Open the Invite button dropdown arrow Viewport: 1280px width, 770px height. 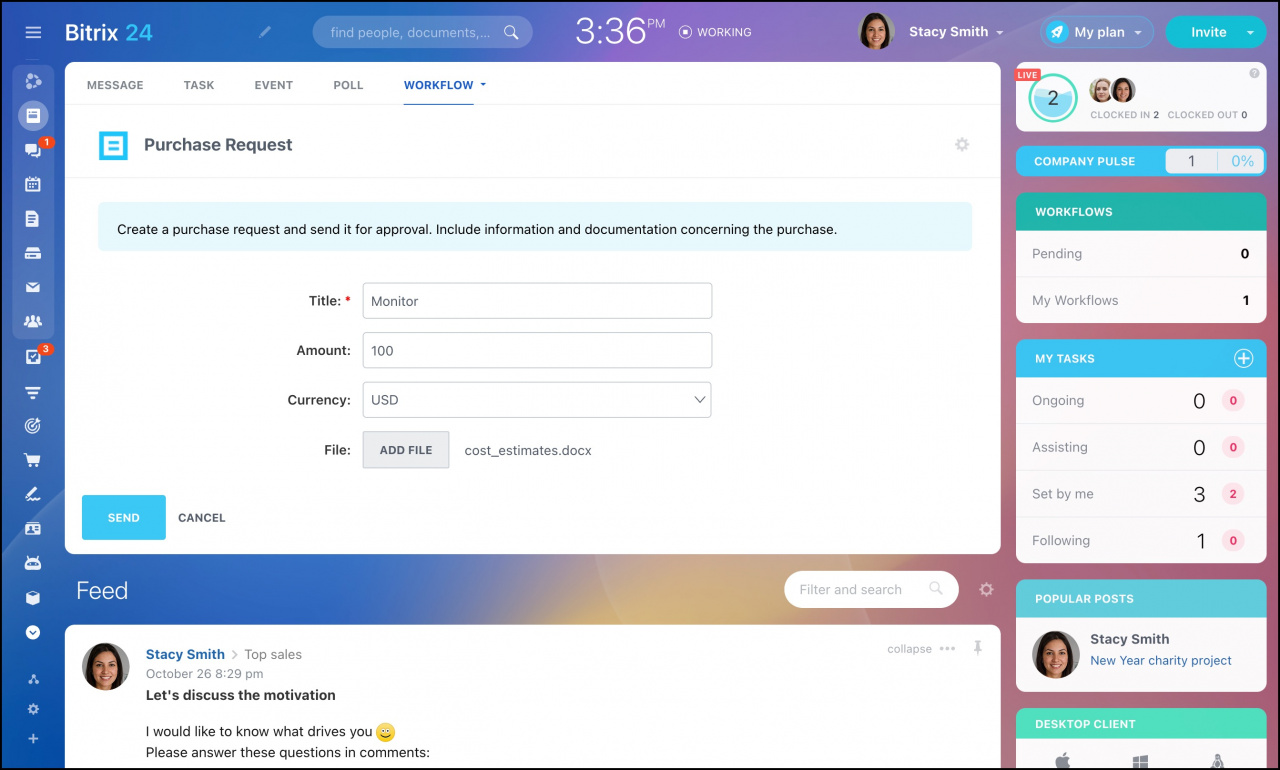1250,32
